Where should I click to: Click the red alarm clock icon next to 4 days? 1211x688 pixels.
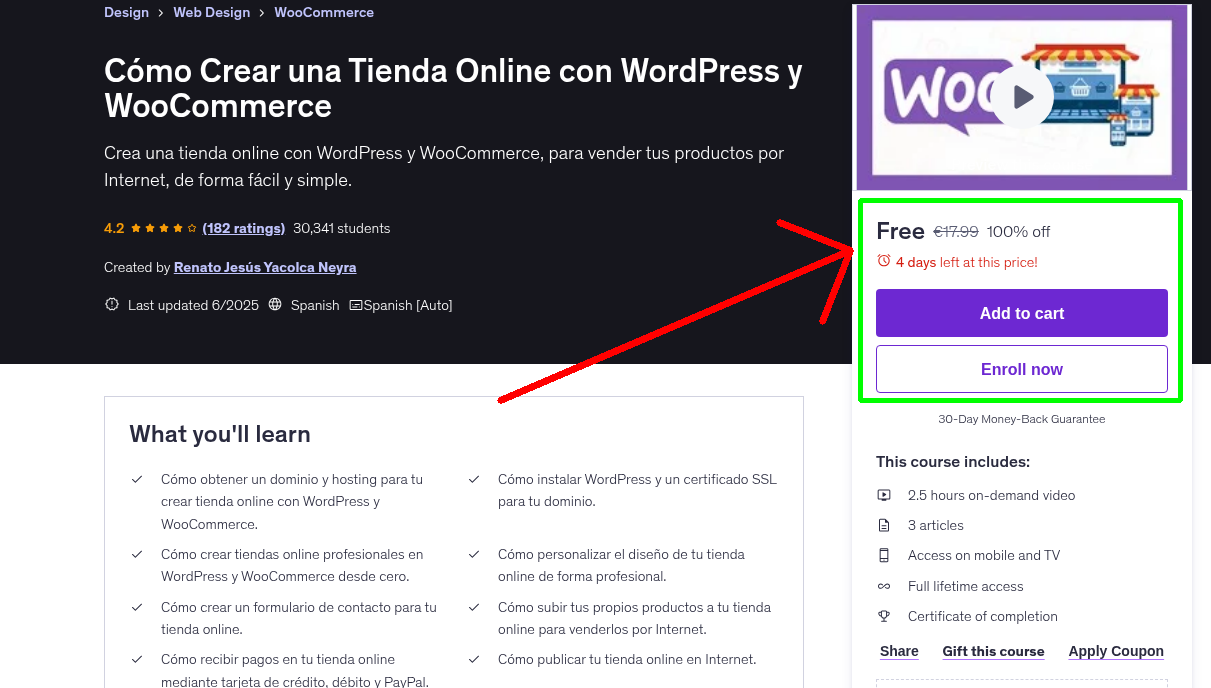click(883, 261)
